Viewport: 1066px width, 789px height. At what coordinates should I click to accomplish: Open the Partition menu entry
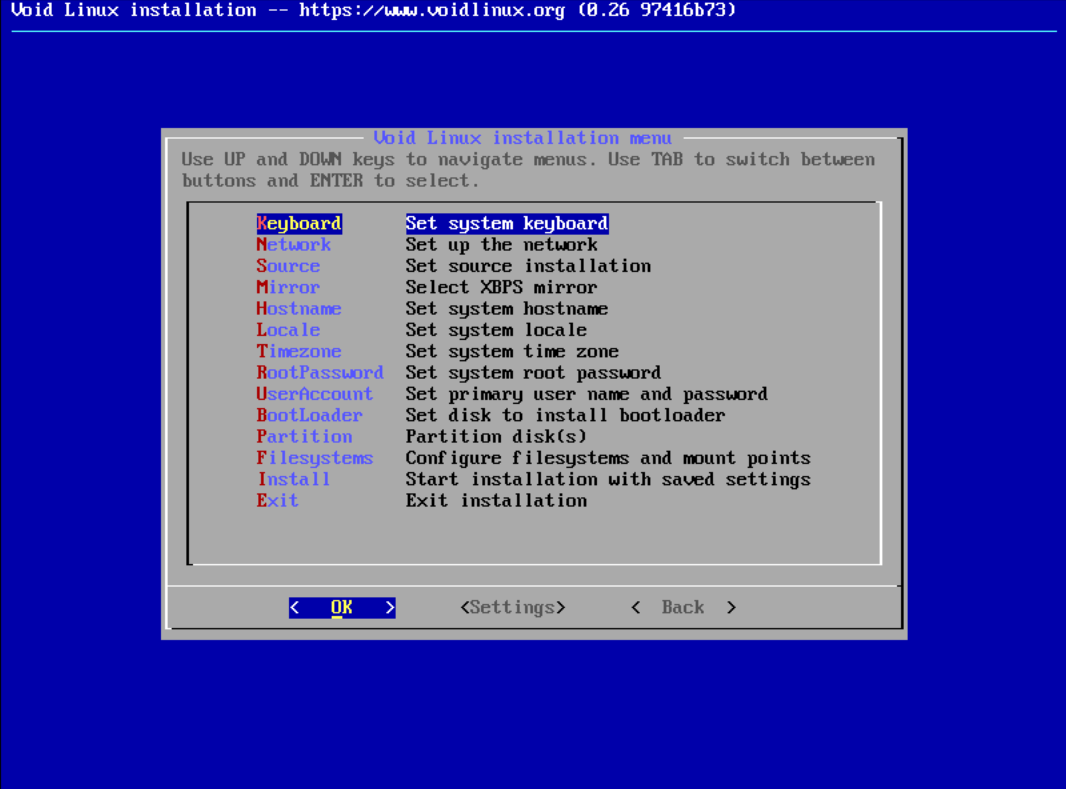pyautogui.click(x=304, y=437)
